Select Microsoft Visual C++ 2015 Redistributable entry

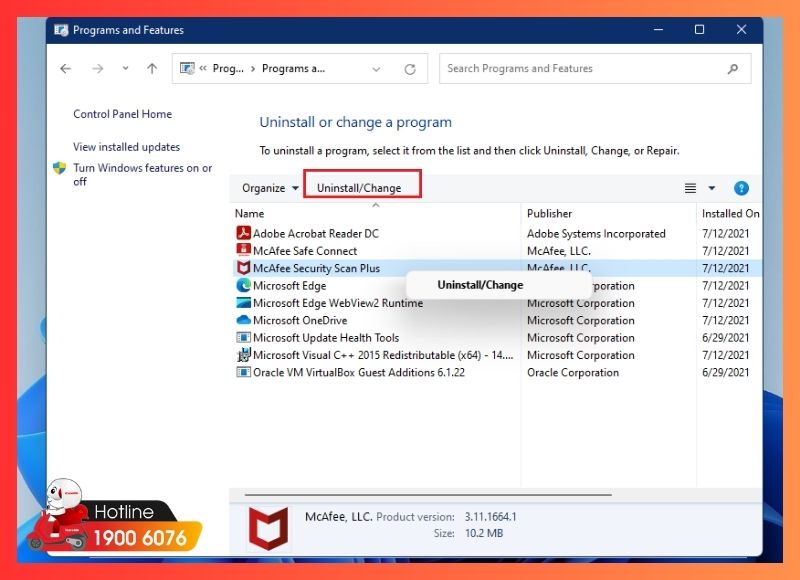(x=383, y=355)
